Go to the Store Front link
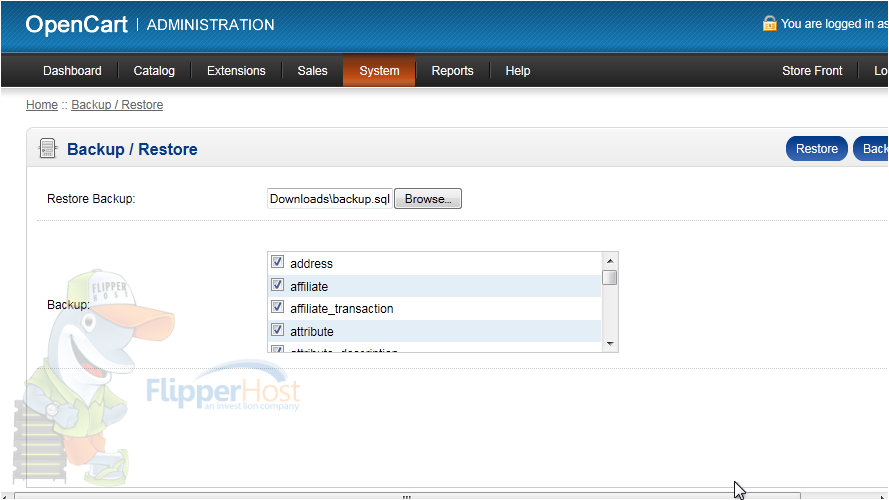This screenshot has width=889, height=500. coord(812,71)
